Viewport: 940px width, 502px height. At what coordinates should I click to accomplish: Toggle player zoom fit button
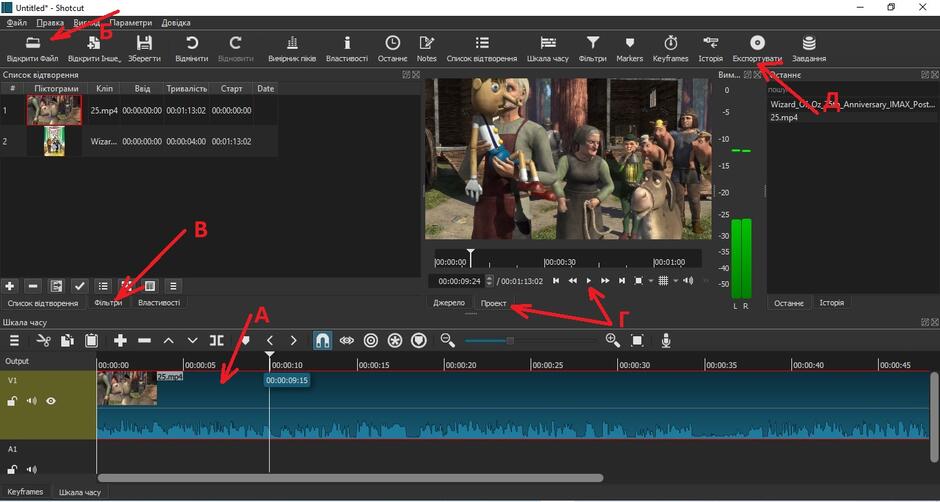(638, 281)
